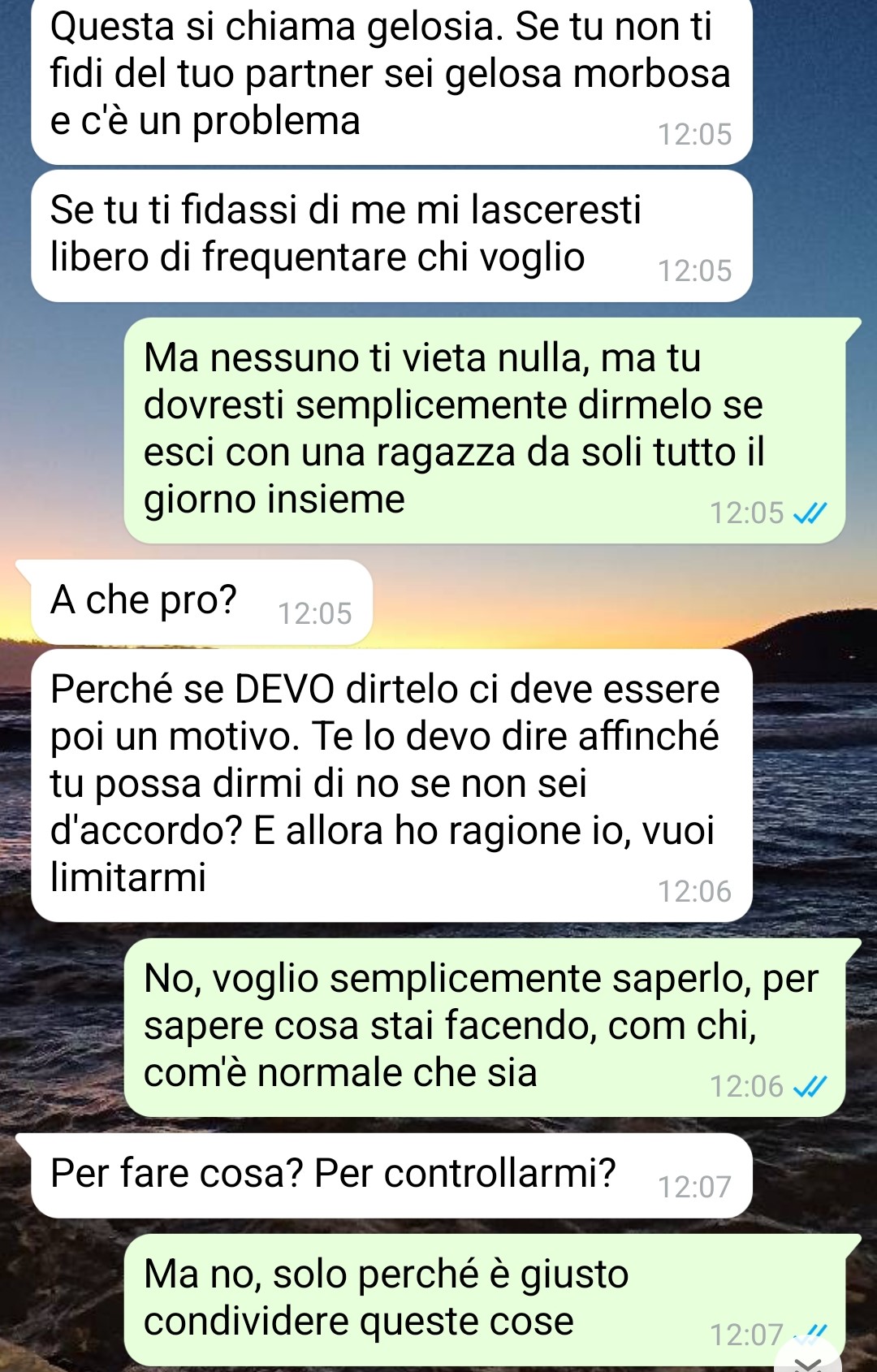Tap the scroll-to-bottom chevron button
The image size is (877, 1372).
click(809, 1358)
